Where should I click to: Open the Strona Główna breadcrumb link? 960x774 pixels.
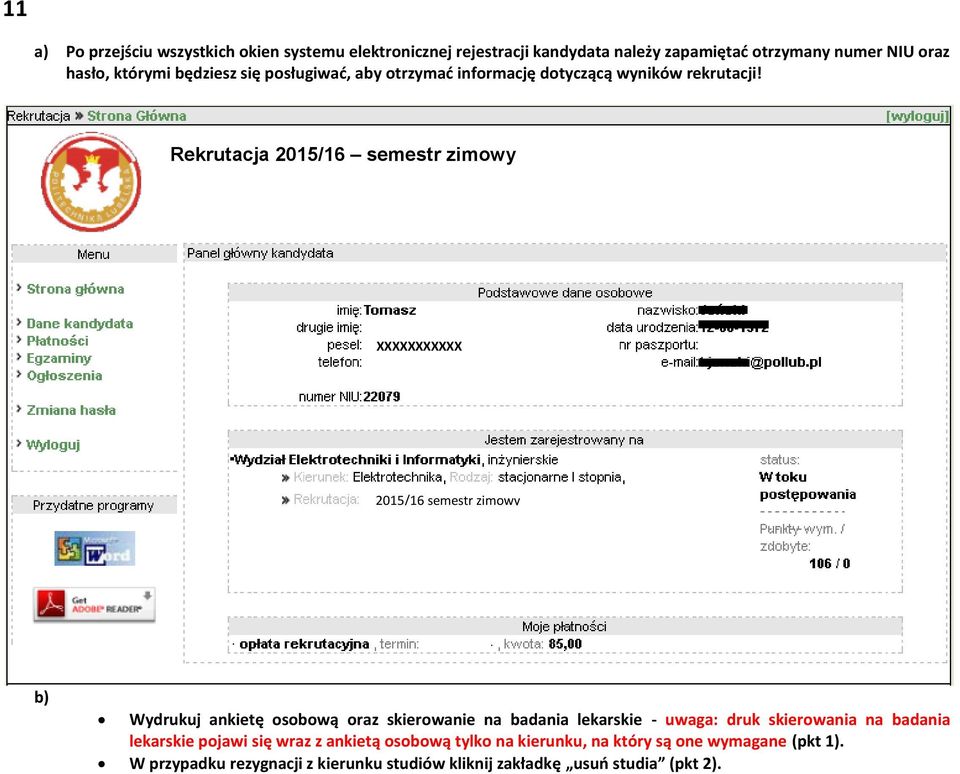tap(137, 116)
